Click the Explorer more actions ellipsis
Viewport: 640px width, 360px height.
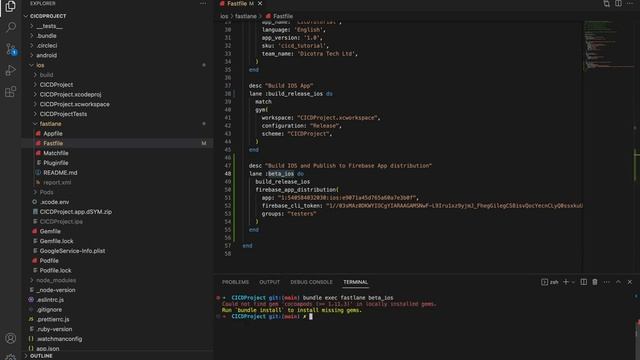(x=203, y=3)
